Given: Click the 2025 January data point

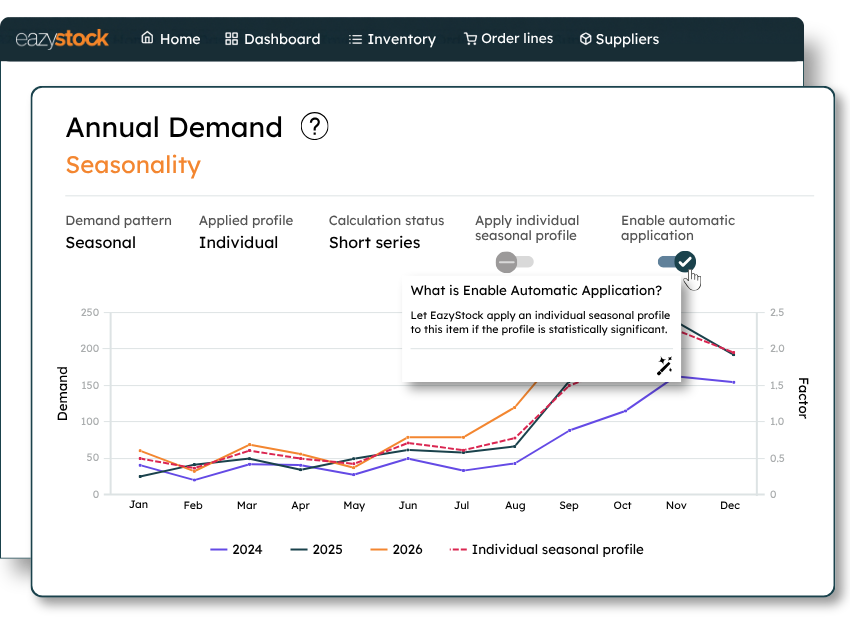Looking at the screenshot, I should click(x=140, y=477).
